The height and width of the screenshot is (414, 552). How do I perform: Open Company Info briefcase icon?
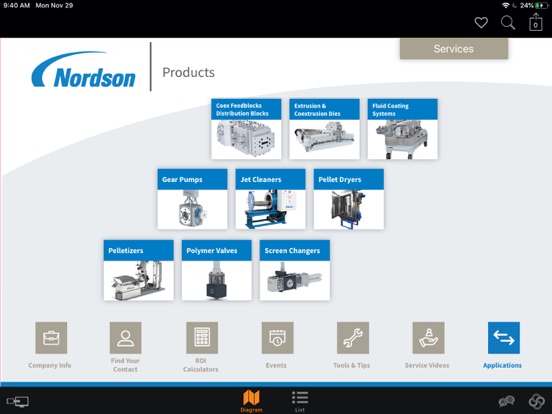coord(51,338)
